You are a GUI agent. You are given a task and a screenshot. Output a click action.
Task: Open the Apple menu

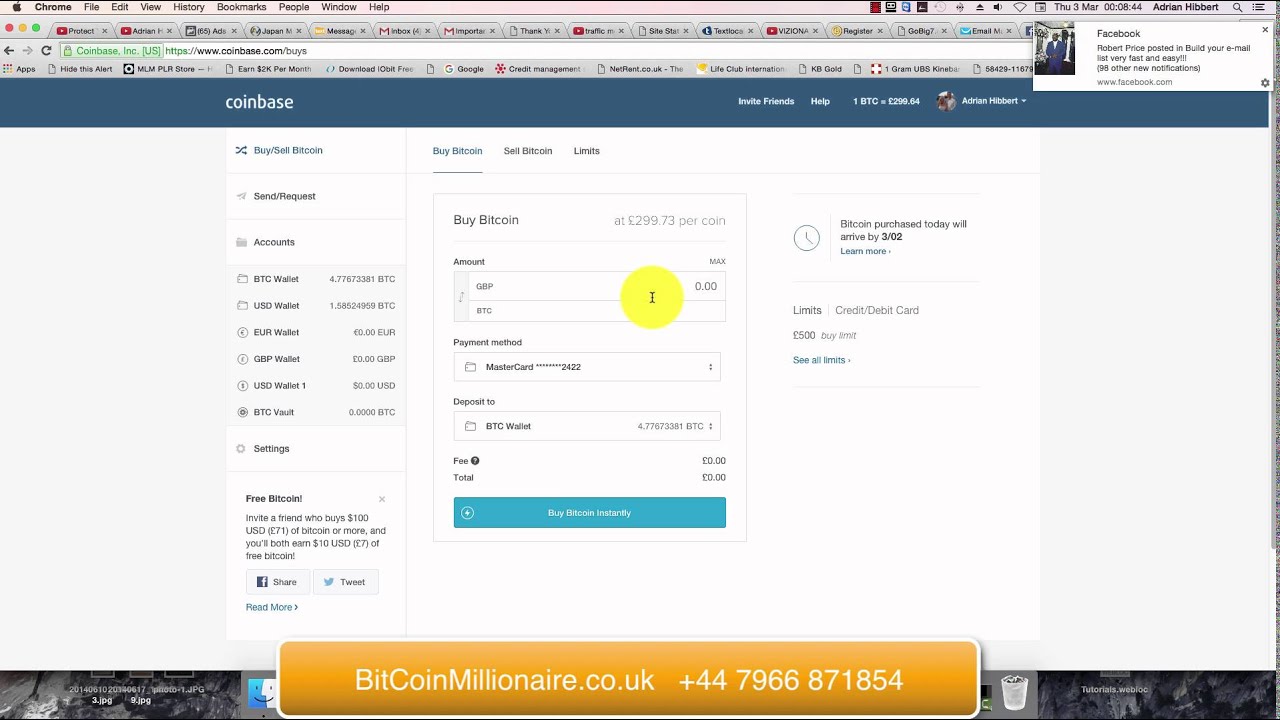(x=16, y=7)
